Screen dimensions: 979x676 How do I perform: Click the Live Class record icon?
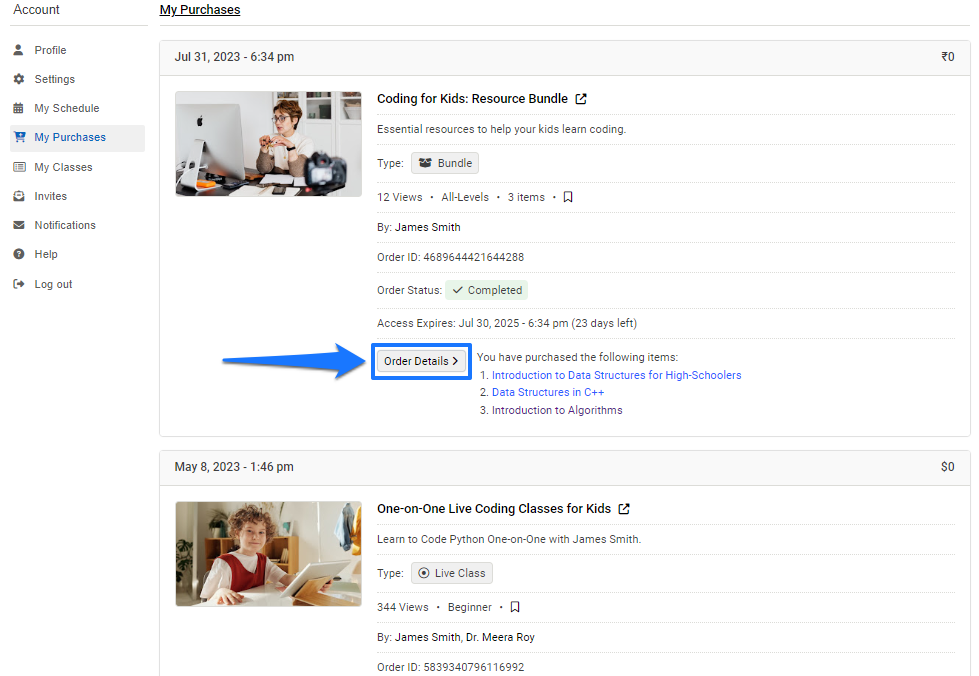(424, 573)
